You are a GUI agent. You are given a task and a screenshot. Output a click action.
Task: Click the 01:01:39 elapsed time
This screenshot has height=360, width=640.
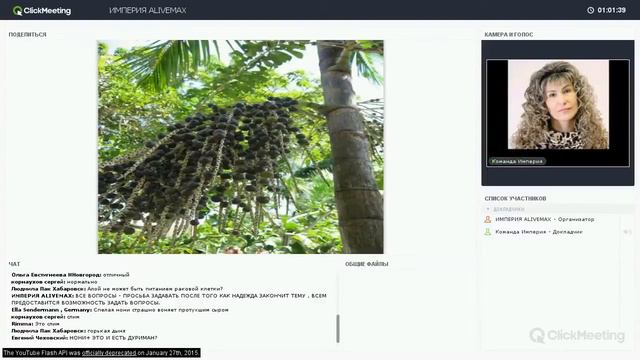(611, 10)
